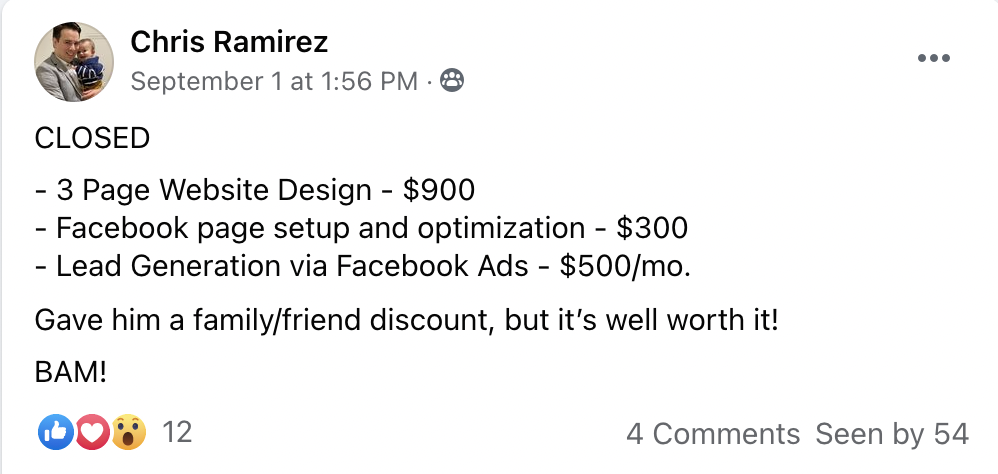This screenshot has width=998, height=474.
Task: Click the $300 price text
Action: coord(652,228)
